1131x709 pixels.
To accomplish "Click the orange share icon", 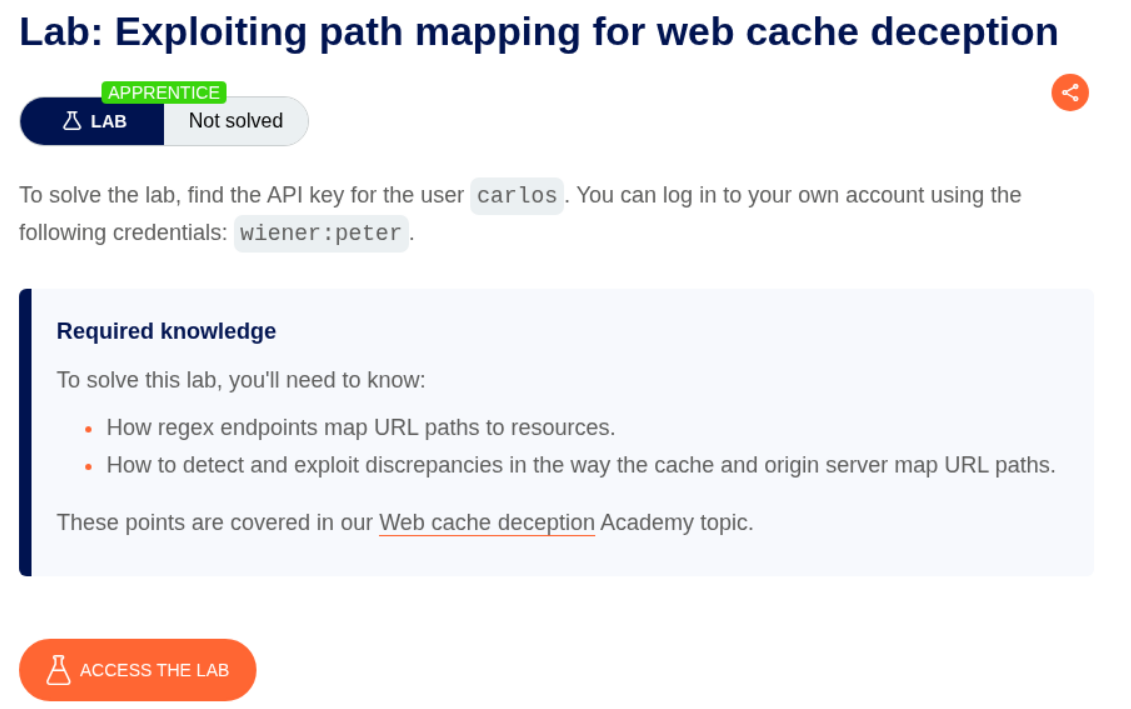I will tap(1069, 93).
